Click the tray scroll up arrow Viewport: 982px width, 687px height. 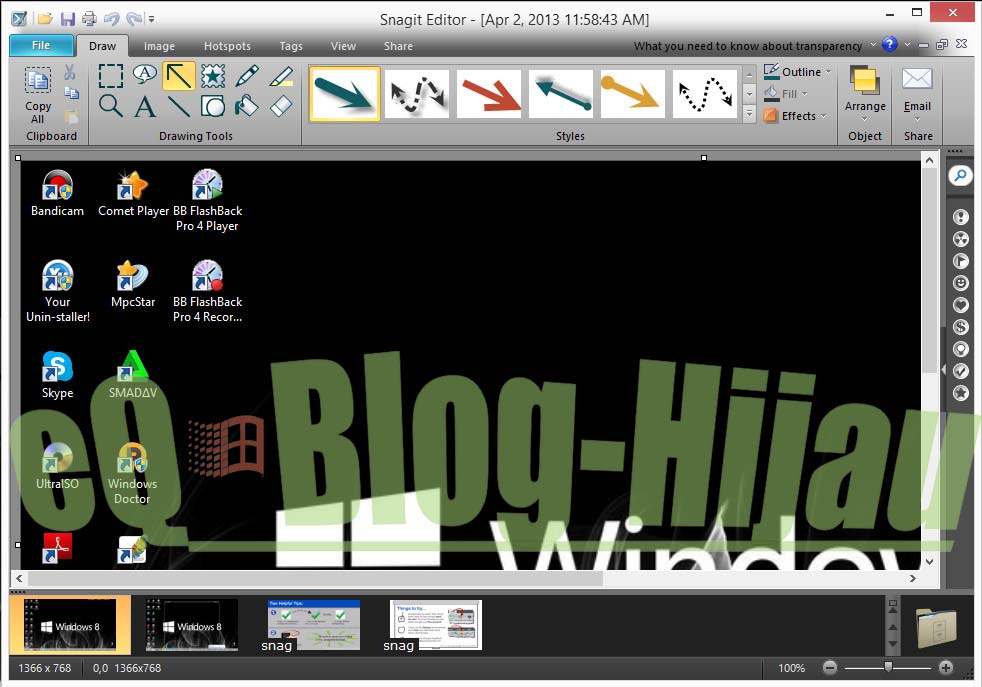point(893,627)
